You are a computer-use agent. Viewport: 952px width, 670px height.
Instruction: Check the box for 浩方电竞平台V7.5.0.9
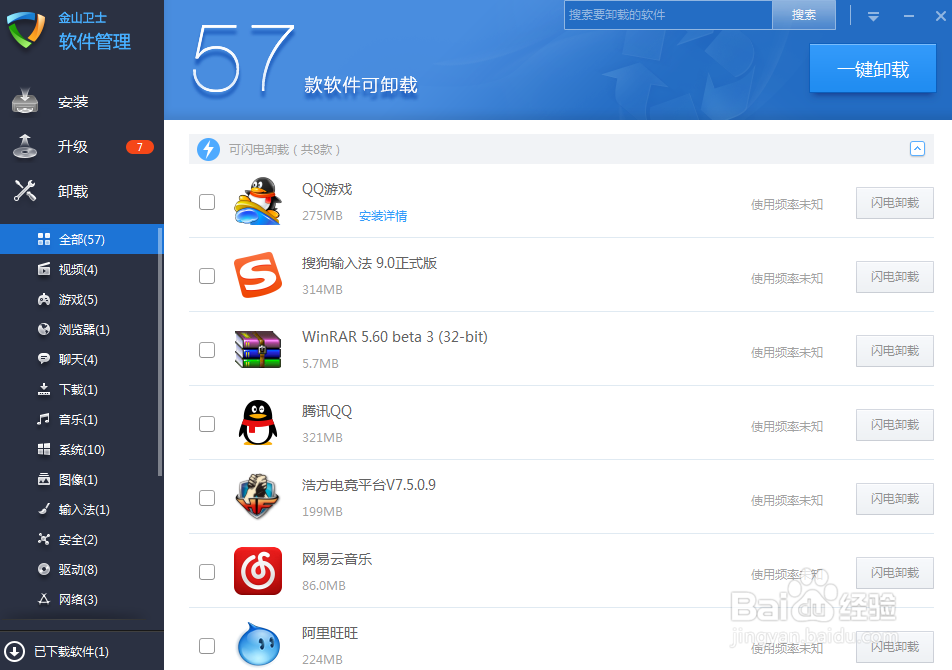click(207, 498)
